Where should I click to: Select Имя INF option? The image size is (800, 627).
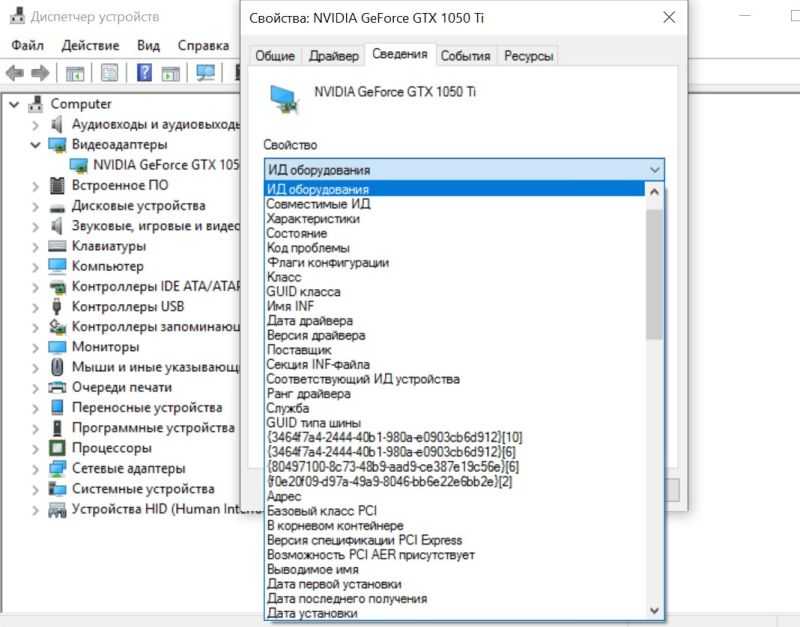pyautogui.click(x=290, y=306)
